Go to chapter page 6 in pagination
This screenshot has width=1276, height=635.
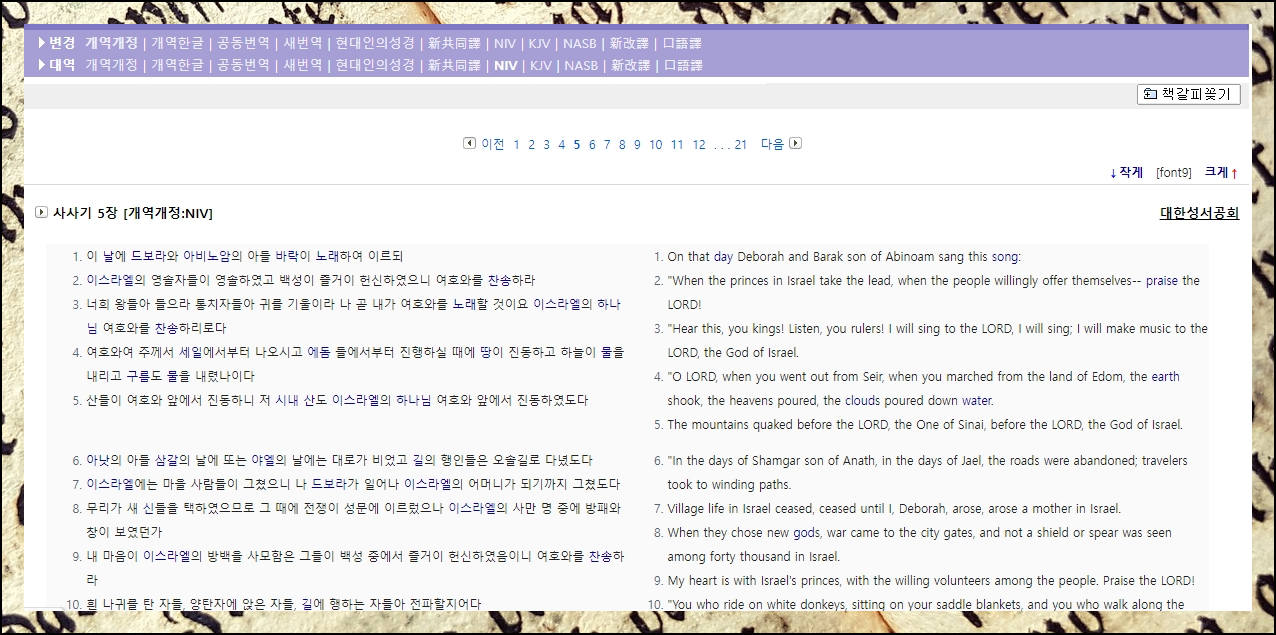(x=592, y=144)
